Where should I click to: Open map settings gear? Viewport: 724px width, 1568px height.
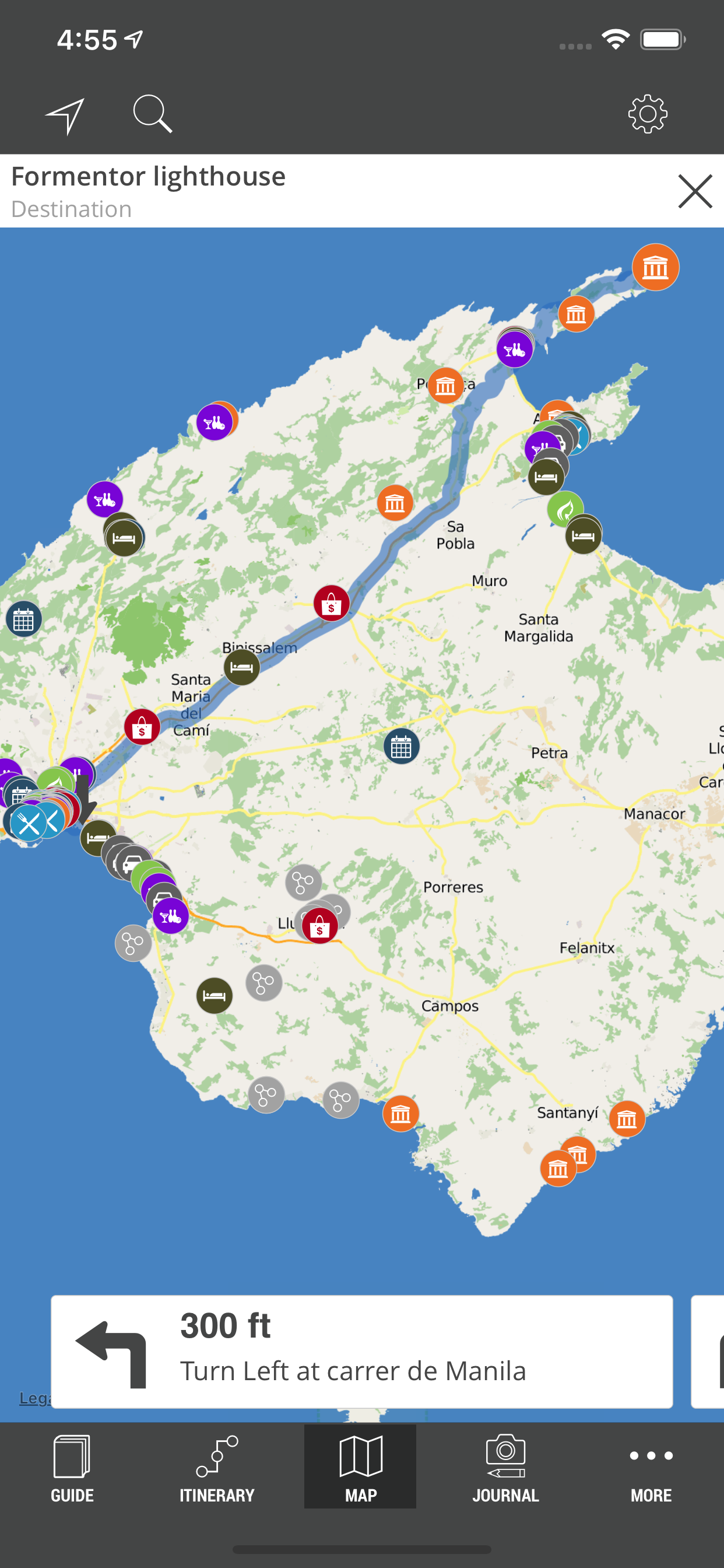tap(647, 114)
